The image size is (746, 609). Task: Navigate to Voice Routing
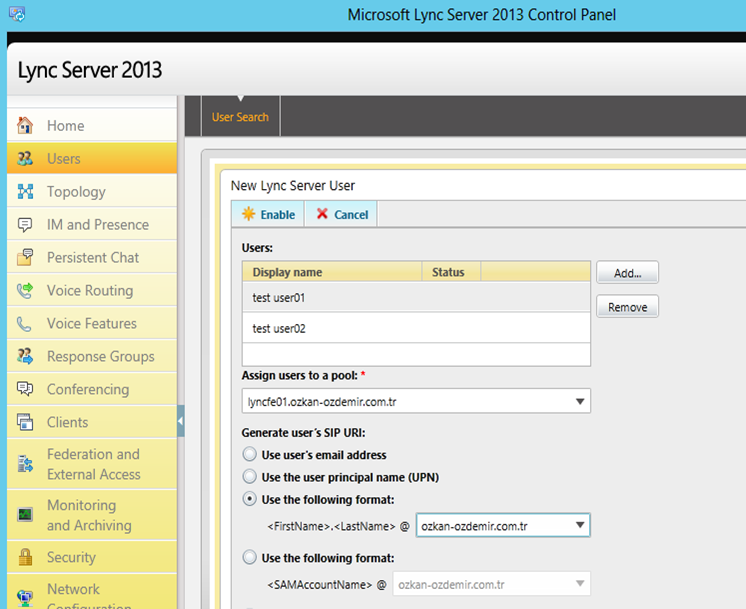92,290
